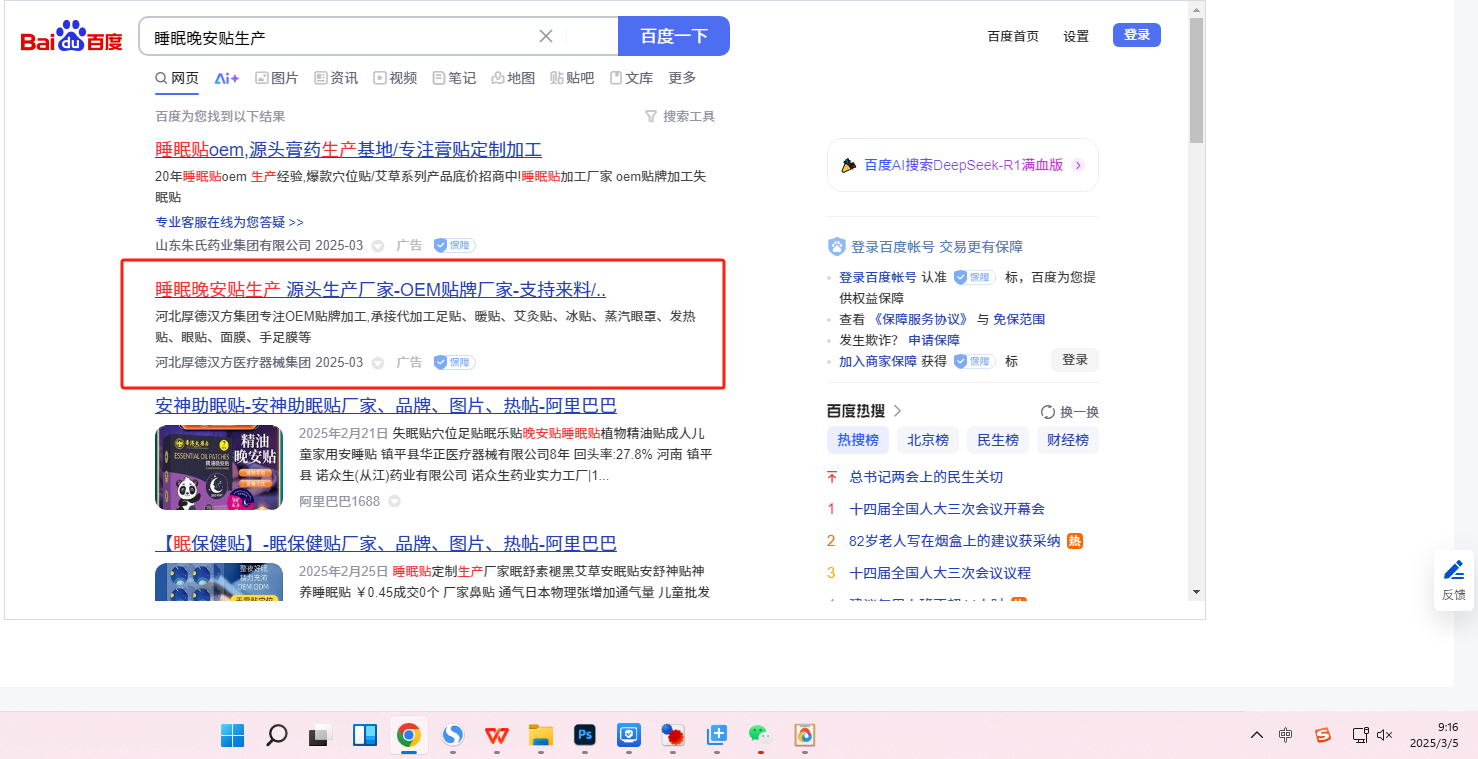Open File Explorer from the taskbar
Screen dimensions: 1478x759
coord(541,736)
